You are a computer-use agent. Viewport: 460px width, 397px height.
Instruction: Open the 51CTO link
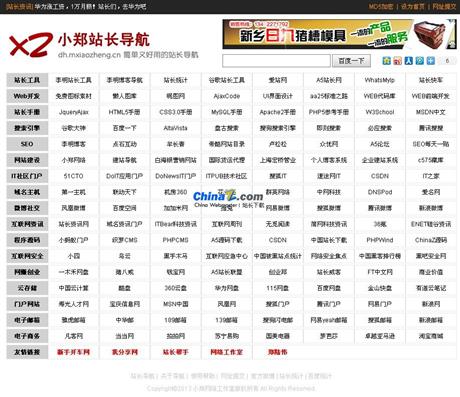[73, 176]
